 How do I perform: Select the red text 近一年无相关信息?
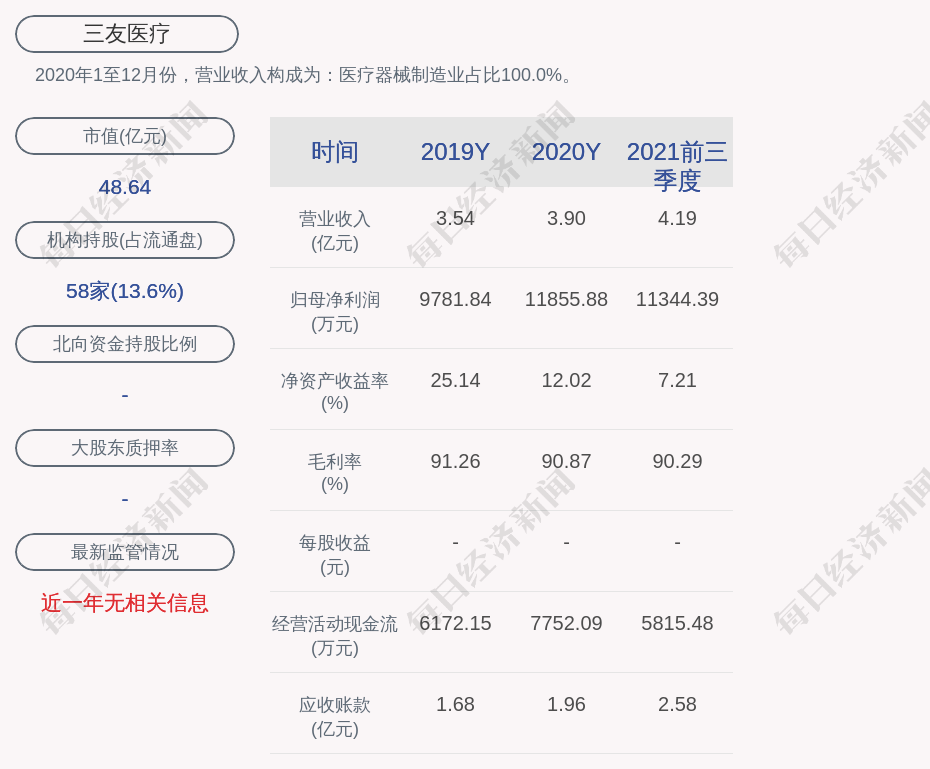(x=125, y=604)
